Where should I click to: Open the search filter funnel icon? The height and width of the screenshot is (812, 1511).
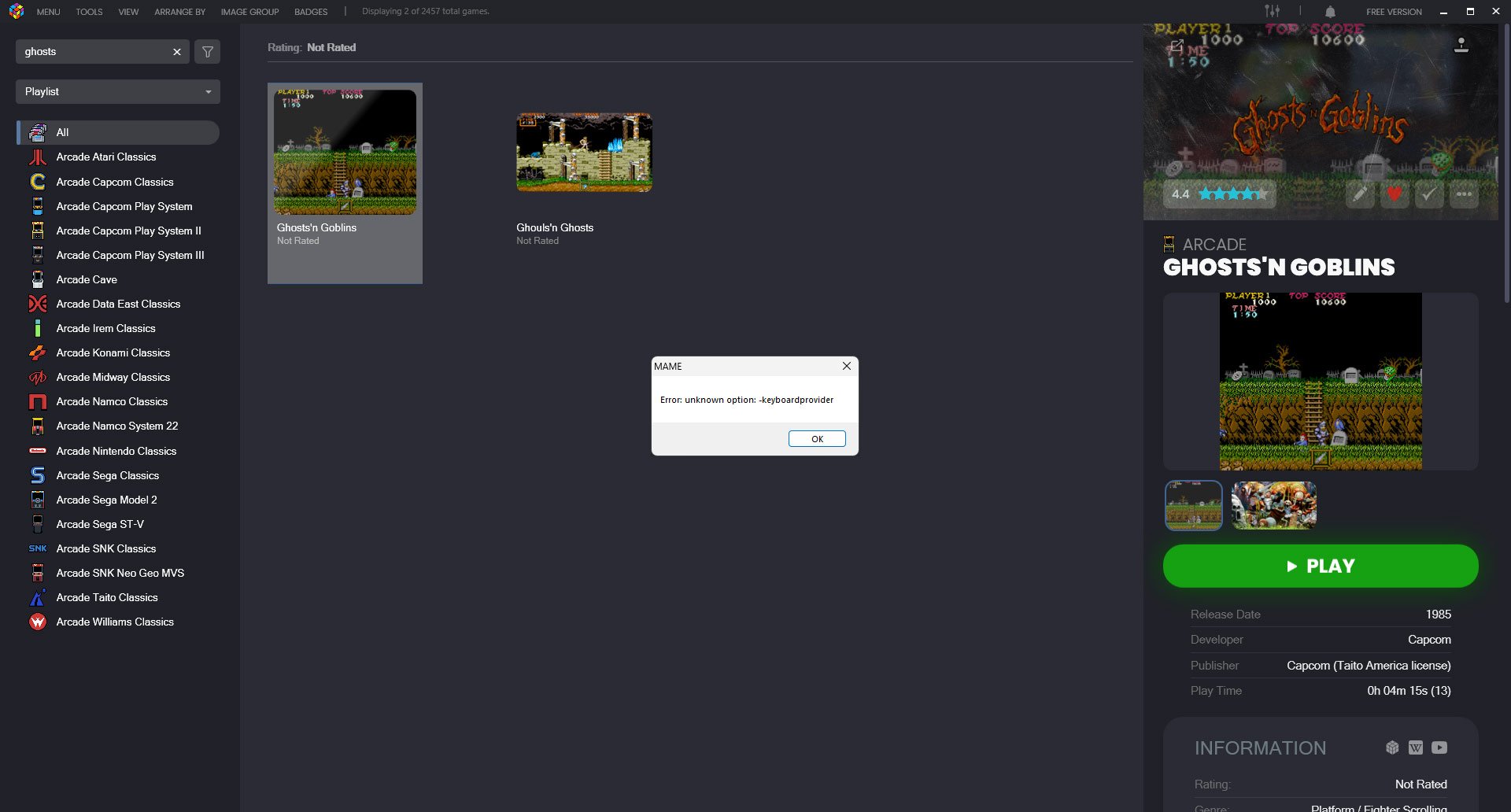click(x=207, y=52)
